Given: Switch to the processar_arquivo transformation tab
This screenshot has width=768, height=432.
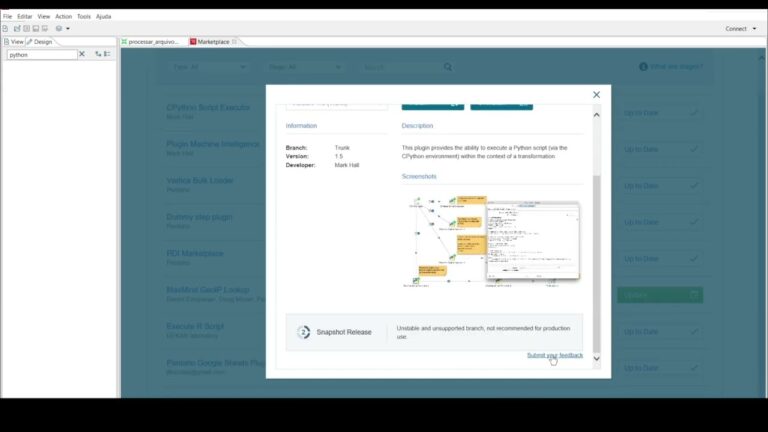Looking at the screenshot, I should point(150,42).
